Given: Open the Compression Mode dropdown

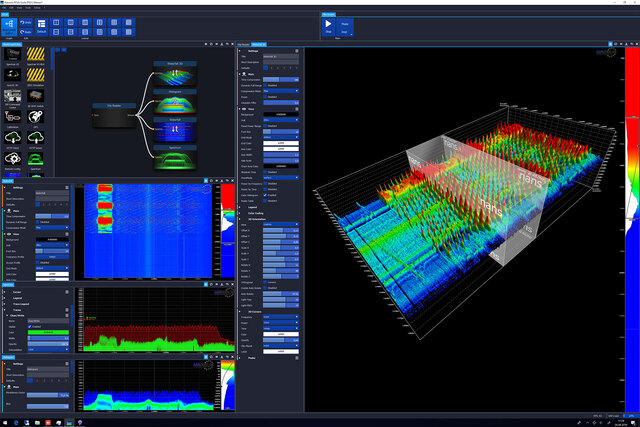Looking at the screenshot, I should 281,91.
